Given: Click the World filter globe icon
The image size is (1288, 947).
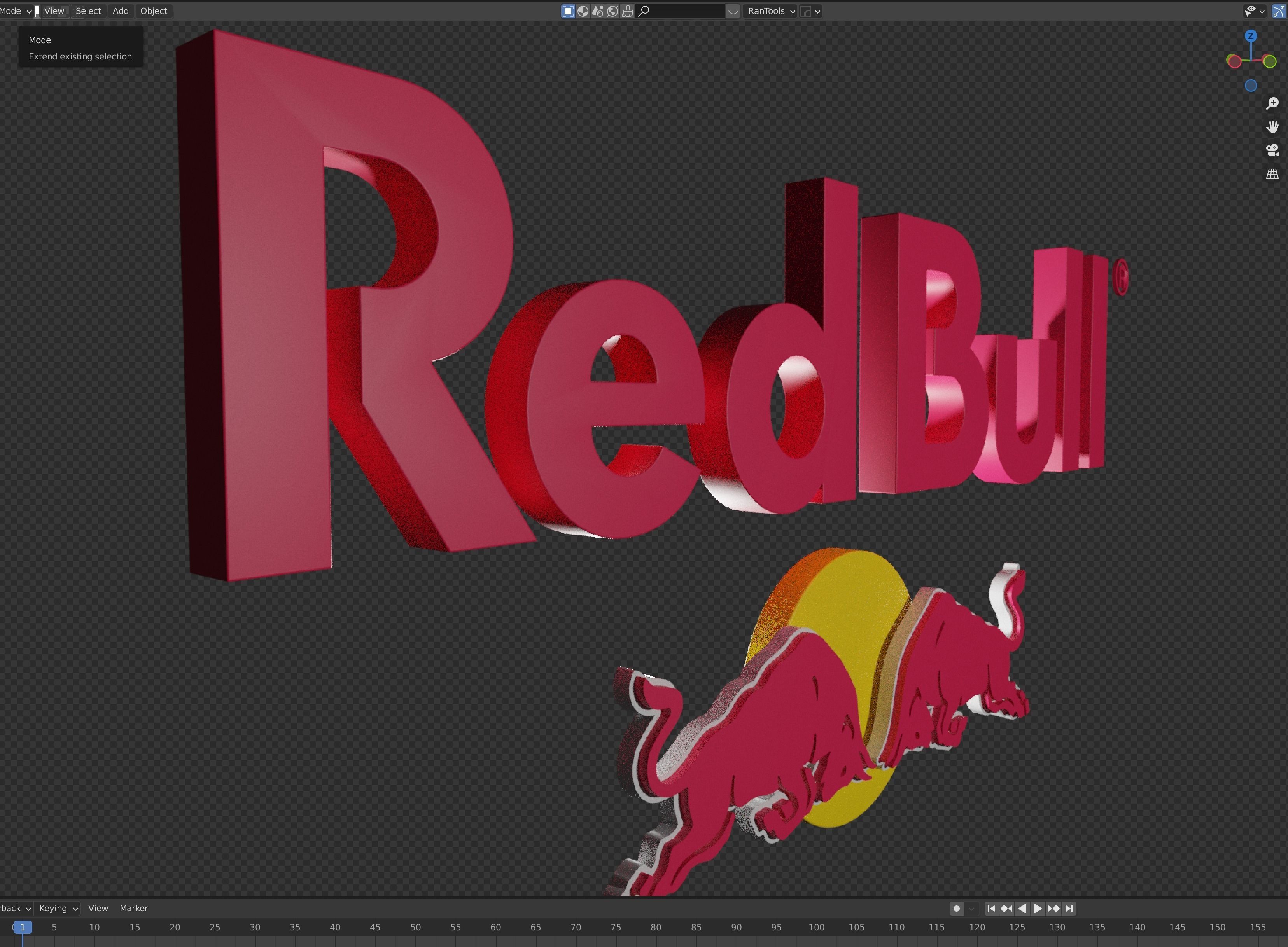Looking at the screenshot, I should click(x=612, y=11).
